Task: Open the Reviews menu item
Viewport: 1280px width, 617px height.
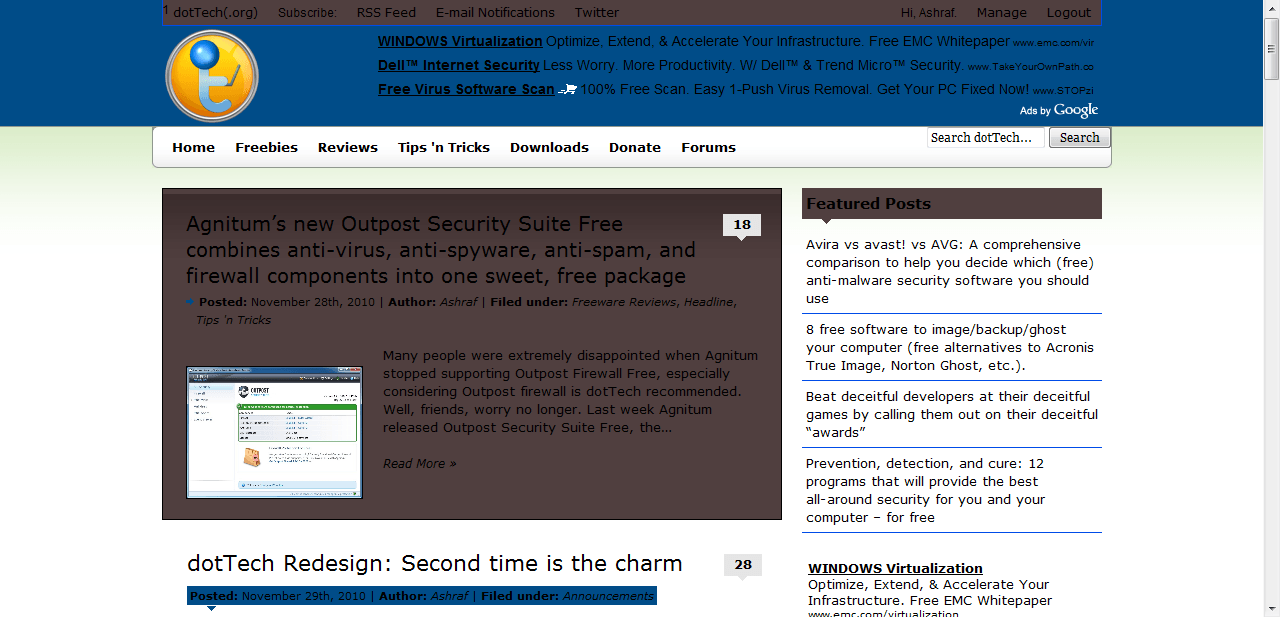Action: pyautogui.click(x=348, y=147)
